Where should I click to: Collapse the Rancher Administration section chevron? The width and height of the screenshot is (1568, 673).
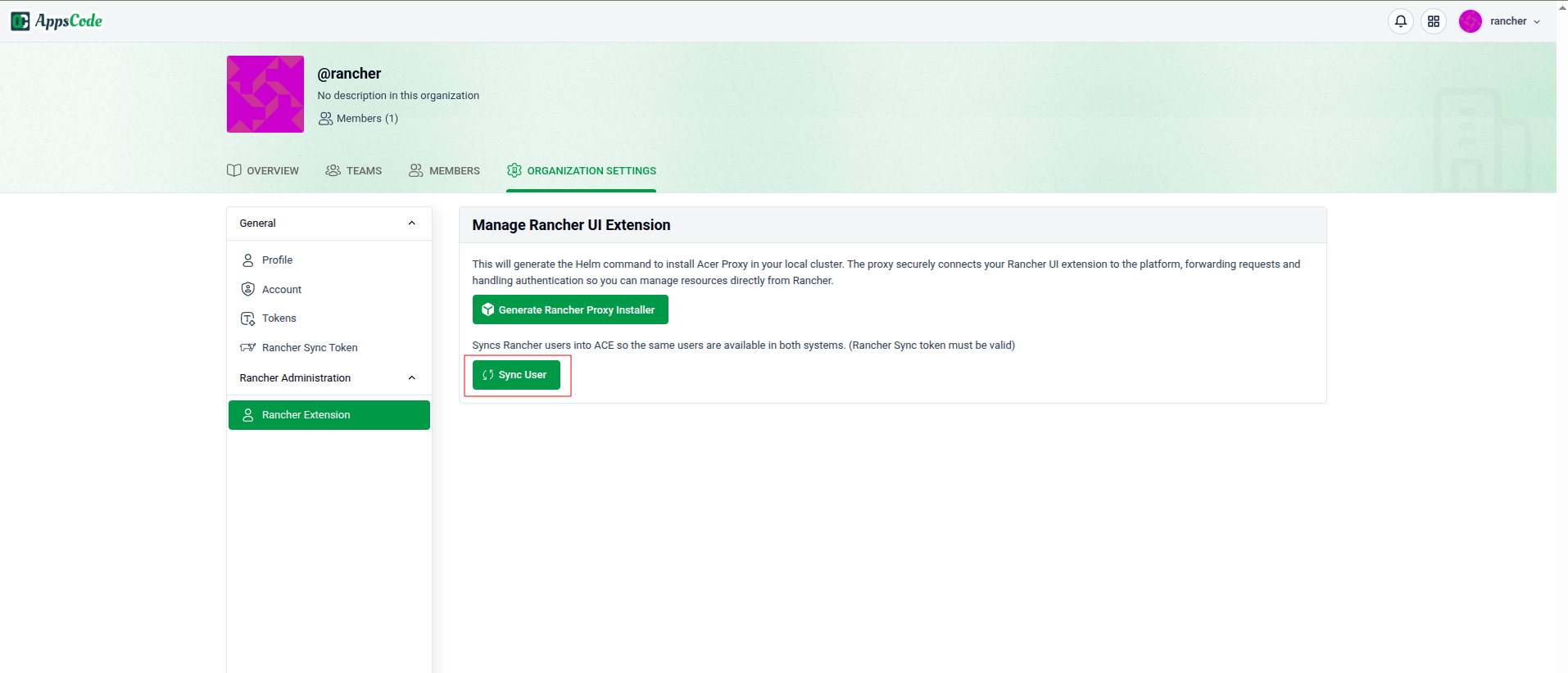click(411, 378)
